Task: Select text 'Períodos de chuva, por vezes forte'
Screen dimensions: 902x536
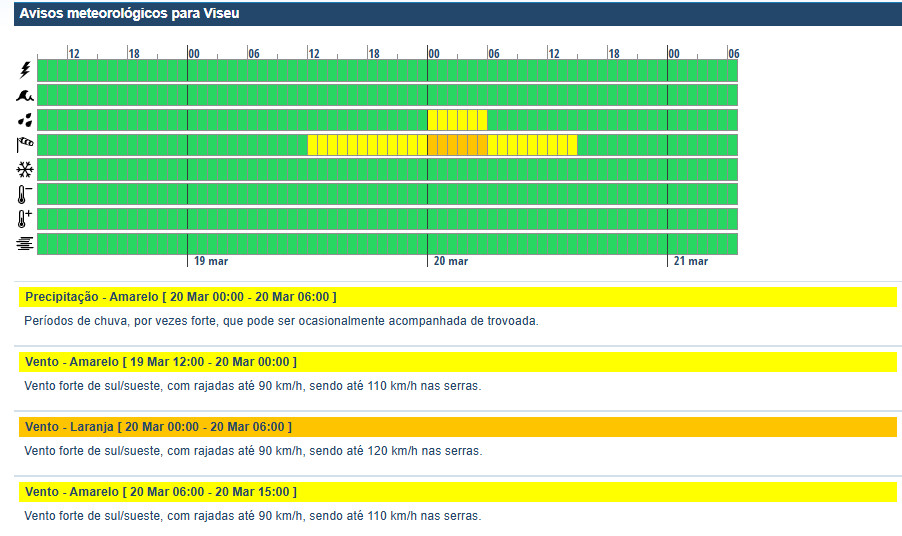Action: (x=121, y=321)
